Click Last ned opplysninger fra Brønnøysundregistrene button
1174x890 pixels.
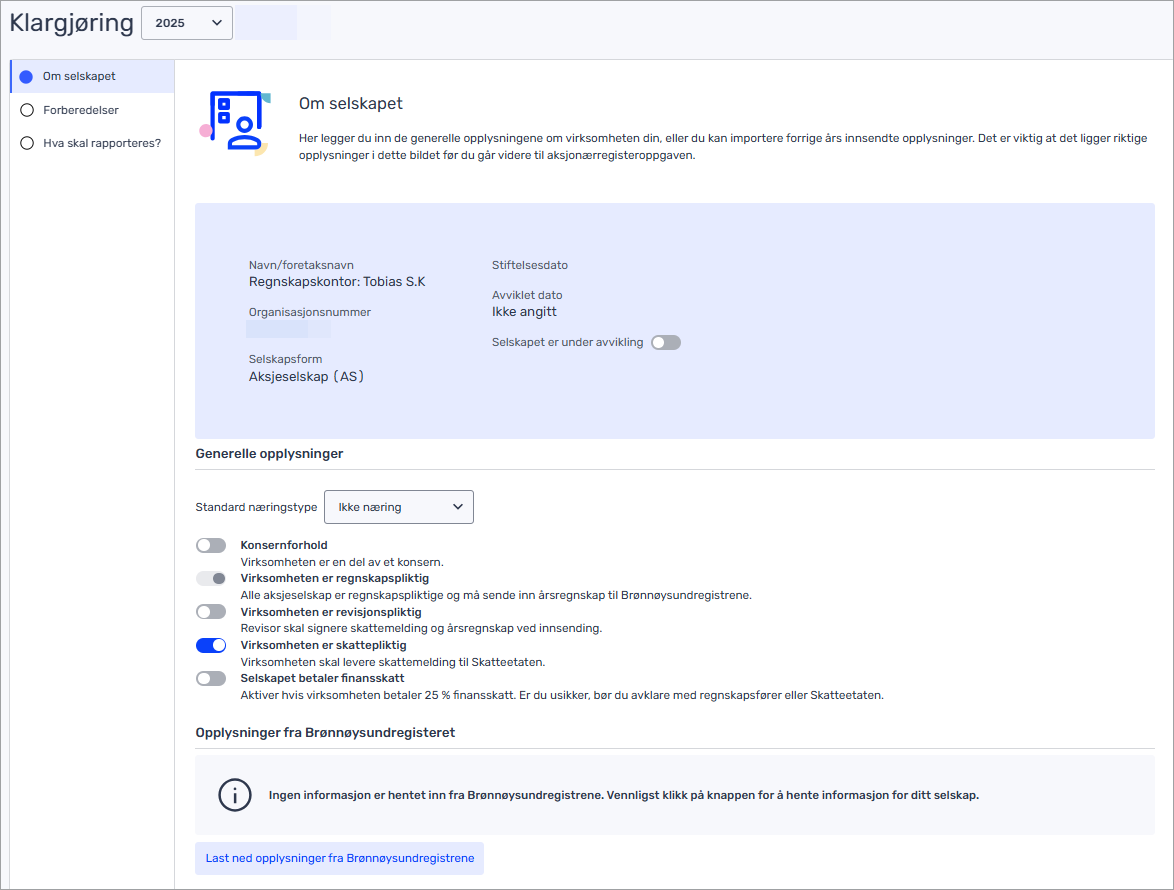point(339,858)
